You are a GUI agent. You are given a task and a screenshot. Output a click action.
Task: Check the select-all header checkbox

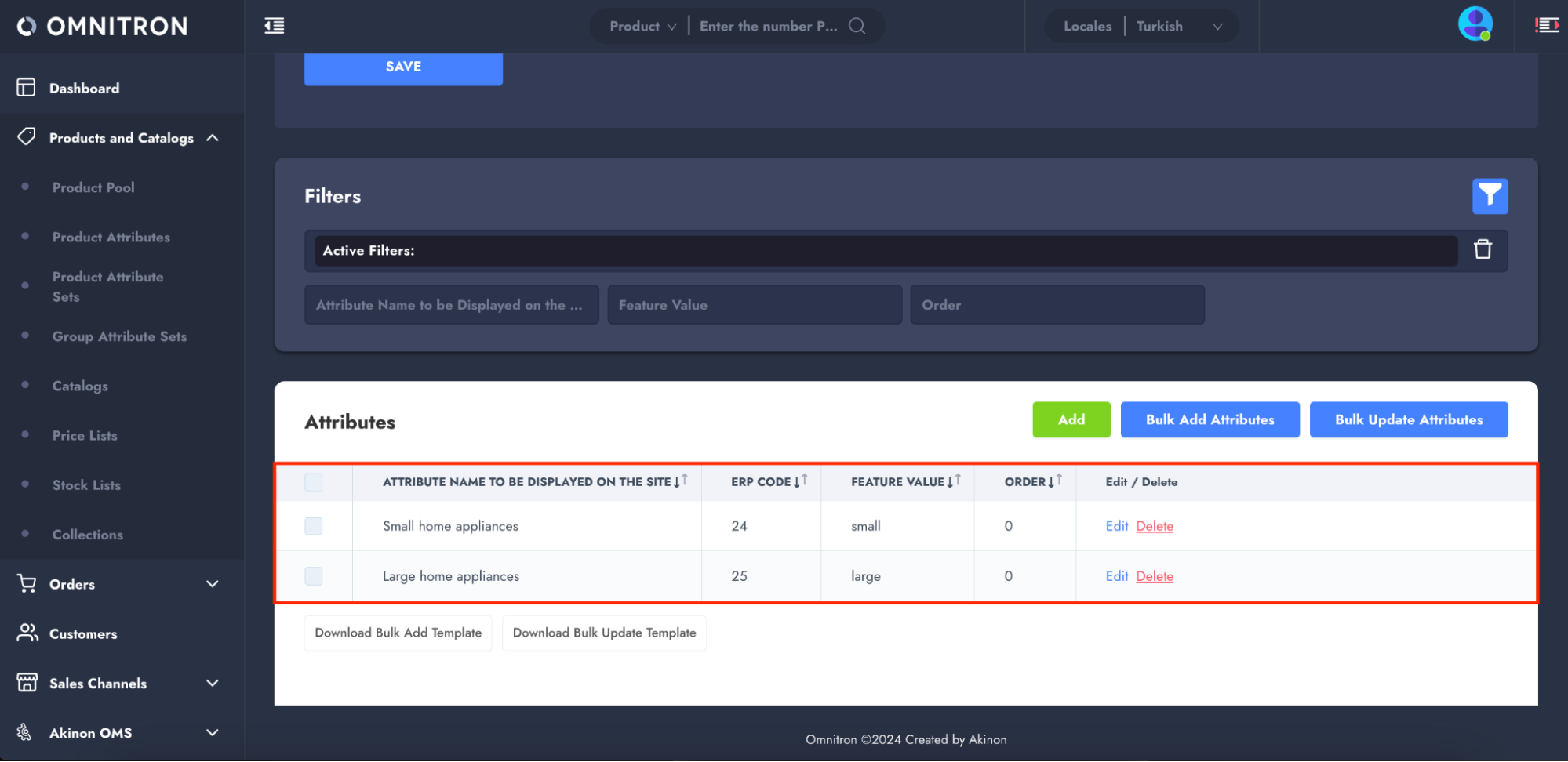pos(314,482)
